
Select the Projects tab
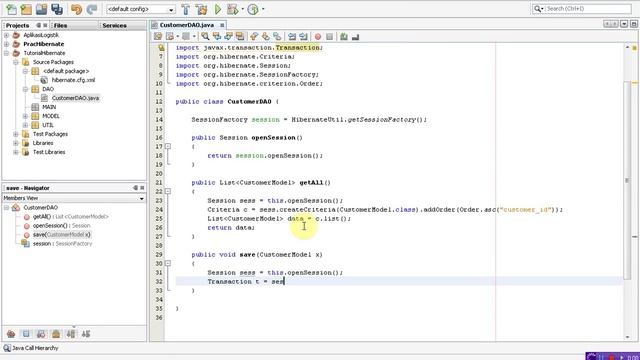18,25
